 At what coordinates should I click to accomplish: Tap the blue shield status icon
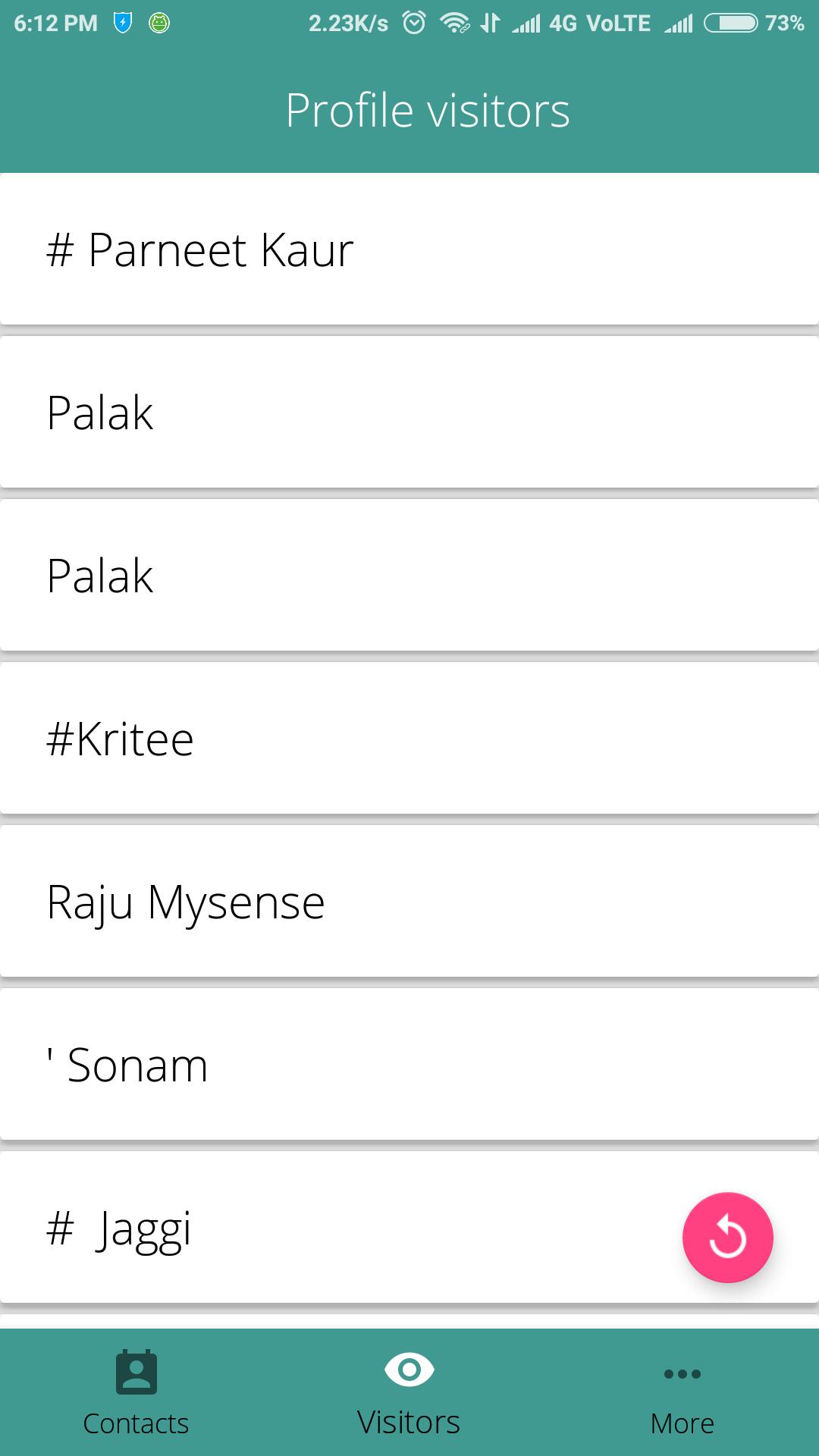122,24
